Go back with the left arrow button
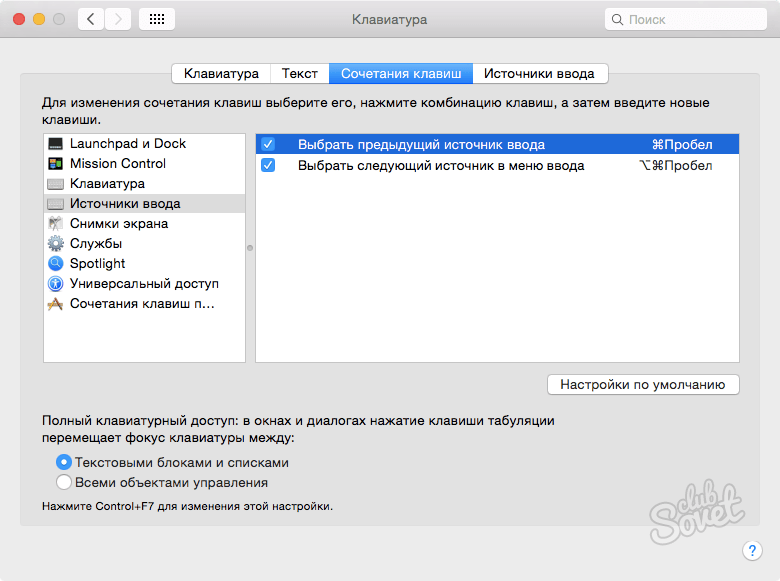 coord(91,19)
